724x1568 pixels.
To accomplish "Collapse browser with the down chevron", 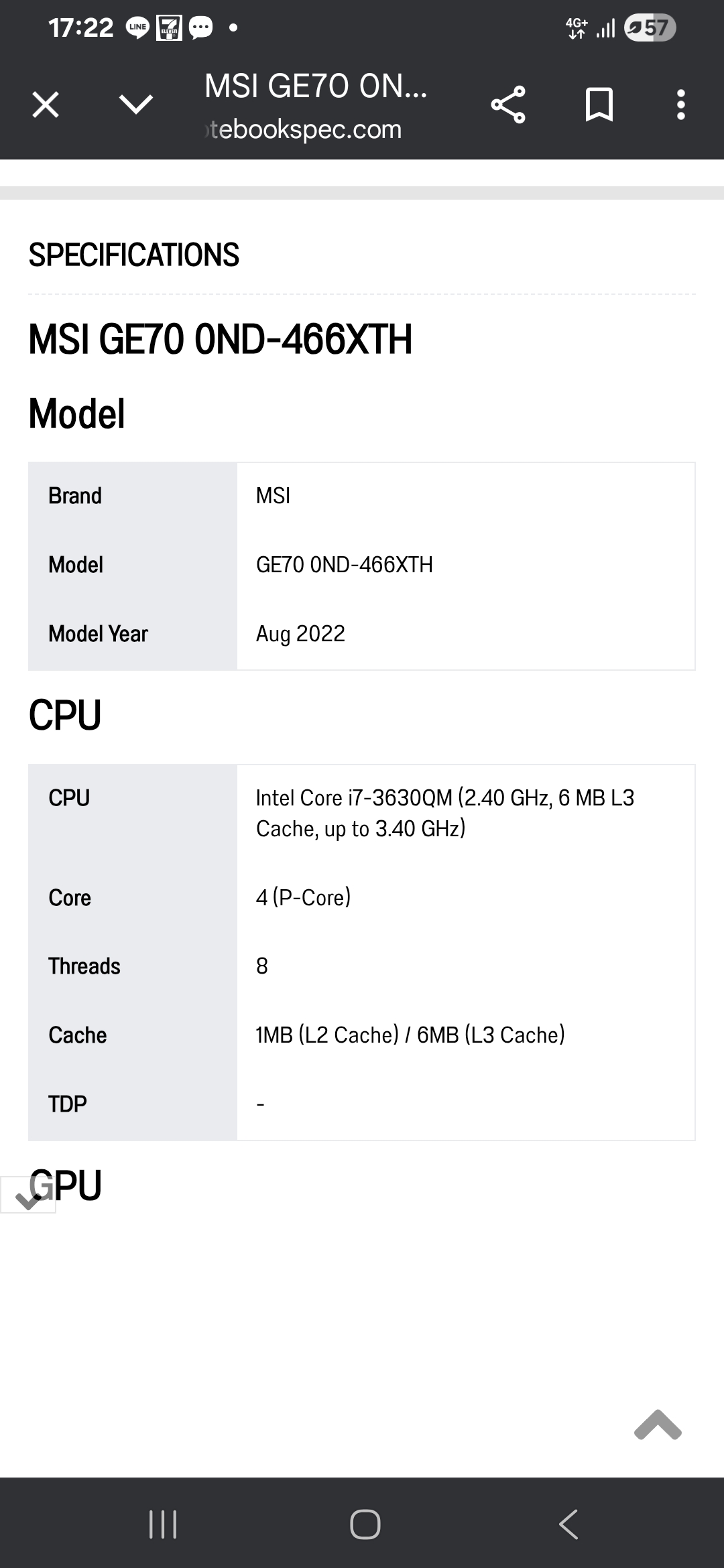I will 136,105.
